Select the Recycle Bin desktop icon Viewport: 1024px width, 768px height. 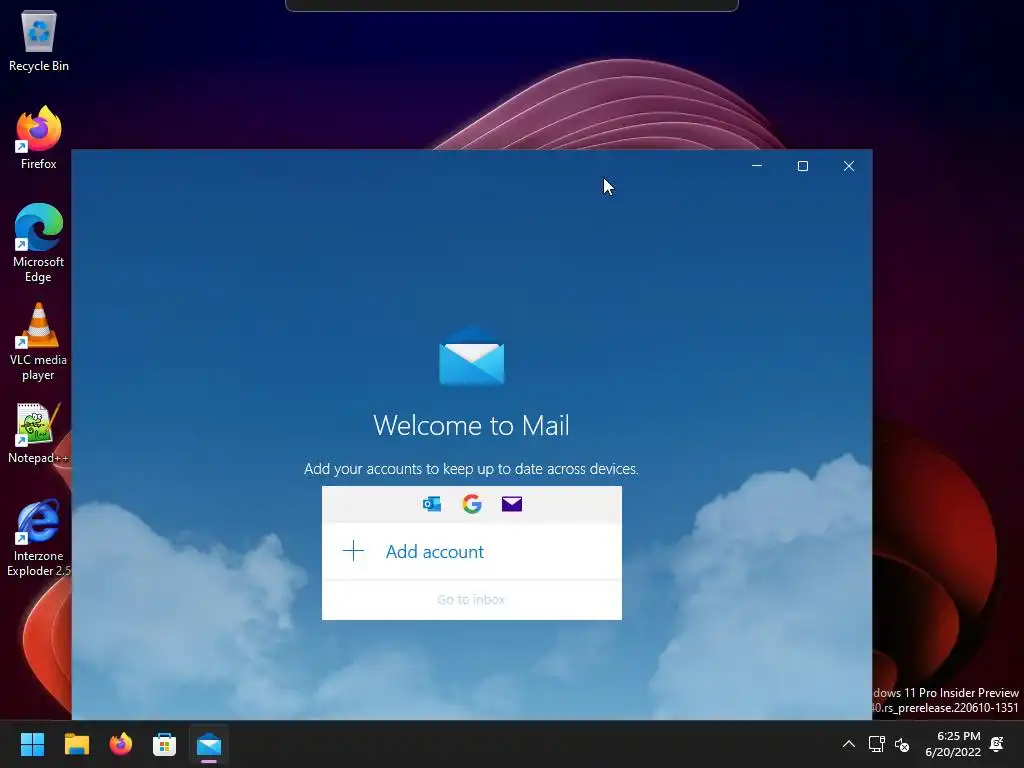[39, 40]
